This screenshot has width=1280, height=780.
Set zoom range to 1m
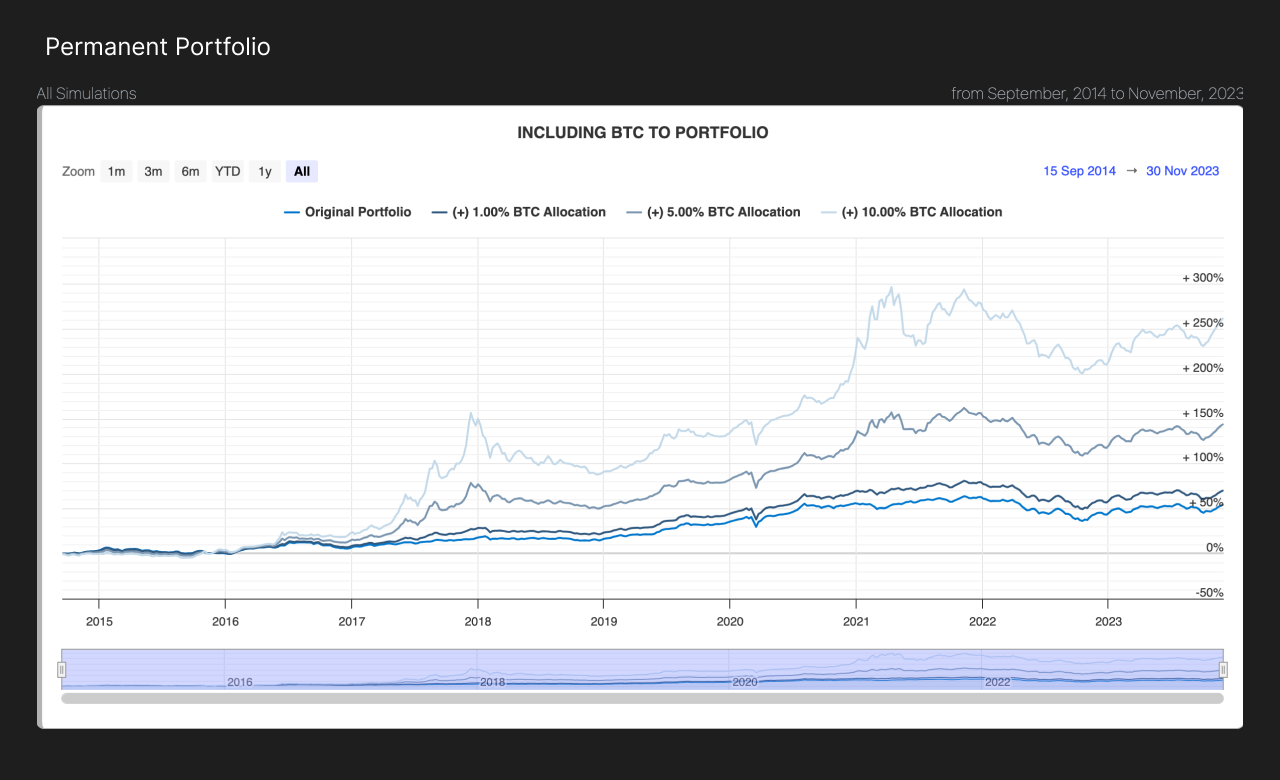[116, 171]
